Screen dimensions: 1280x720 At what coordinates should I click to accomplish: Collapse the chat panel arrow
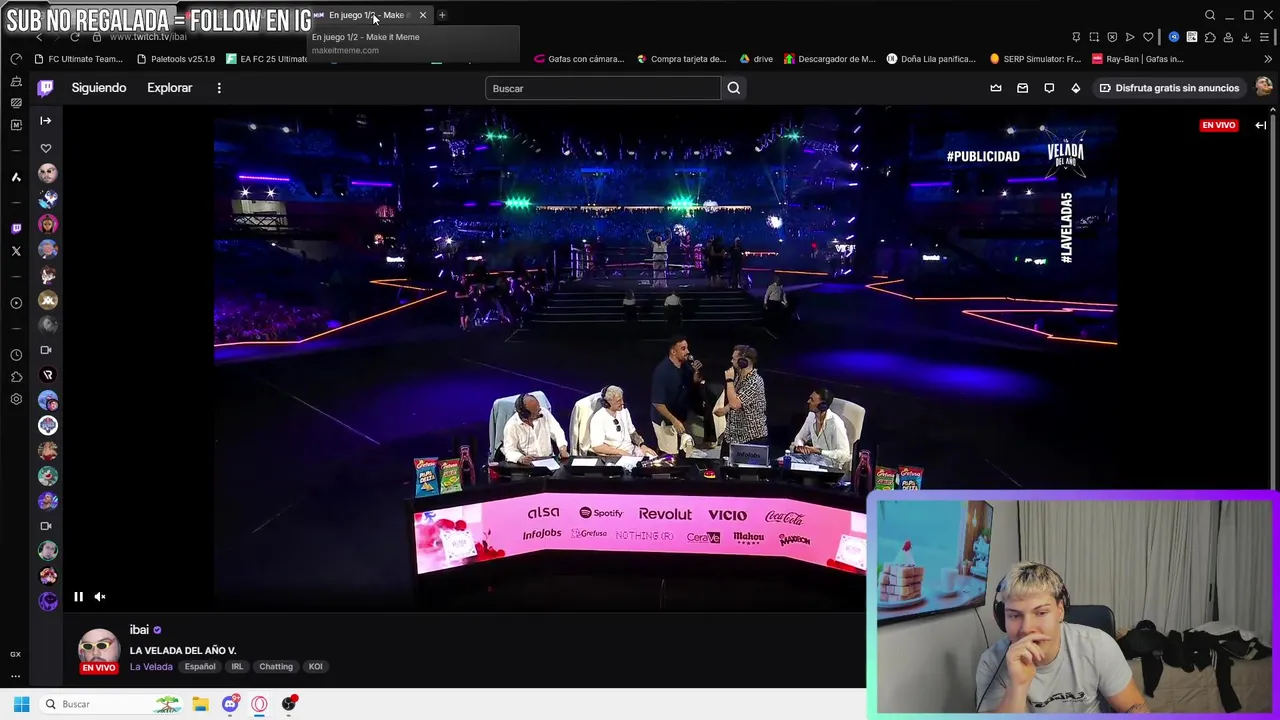pyautogui.click(x=1261, y=125)
